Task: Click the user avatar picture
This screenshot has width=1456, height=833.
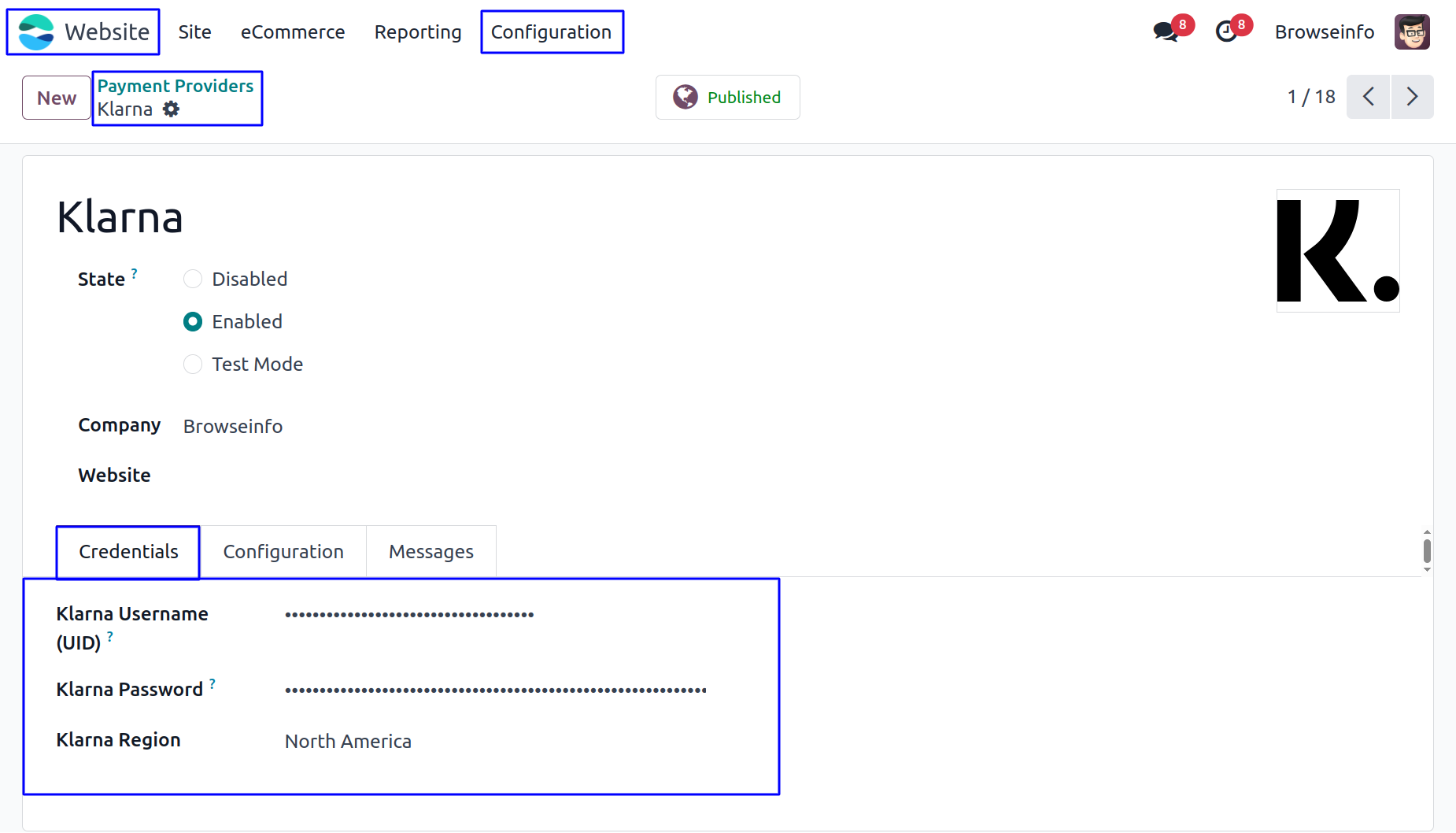Action: 1412,32
